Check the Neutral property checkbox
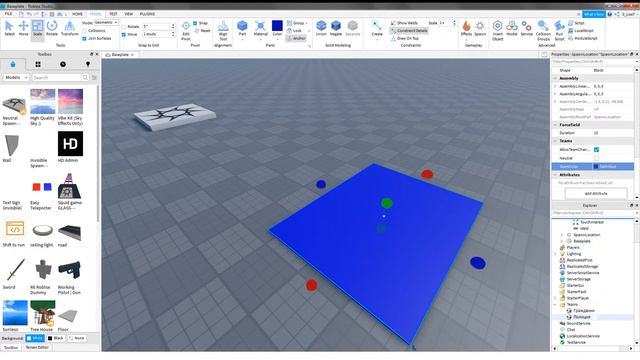 tap(596, 158)
